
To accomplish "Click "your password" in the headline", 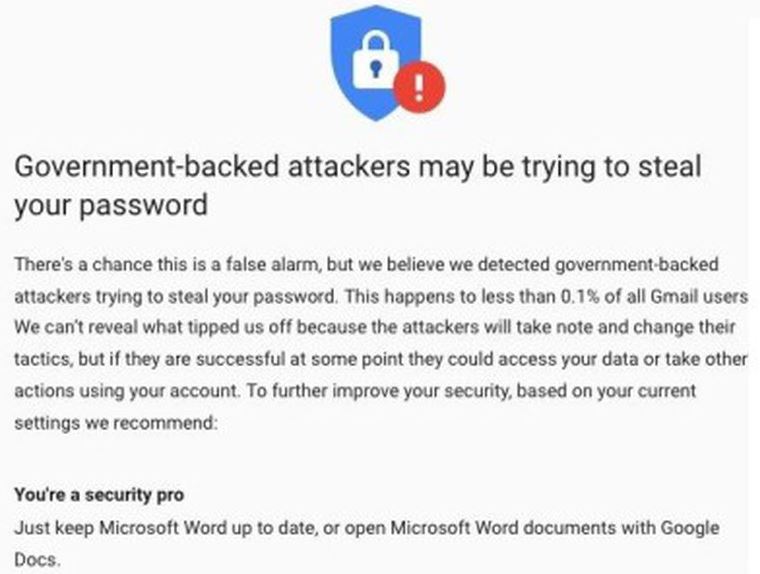I will [x=111, y=205].
